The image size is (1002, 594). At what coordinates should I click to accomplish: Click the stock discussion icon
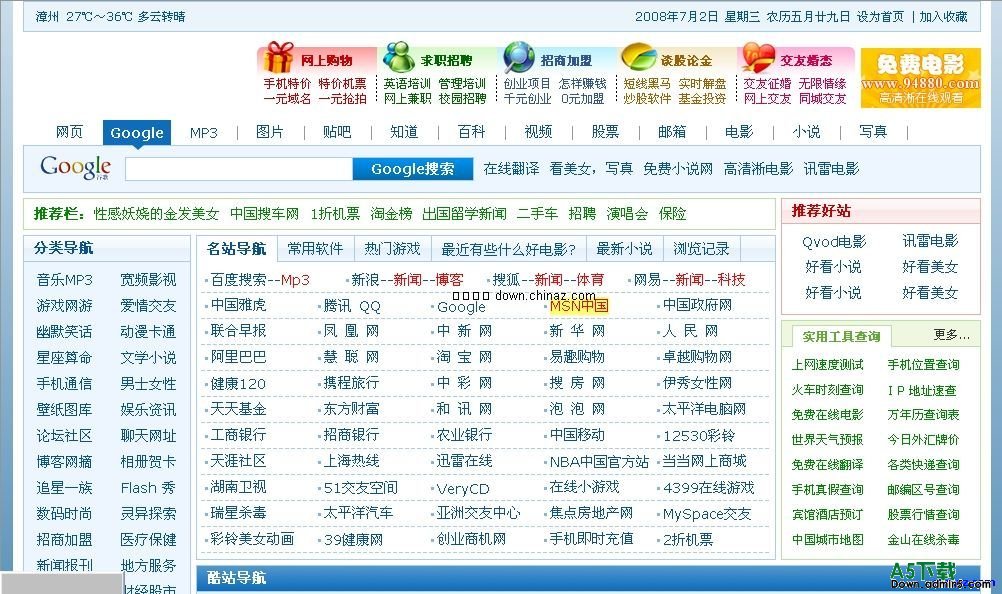tap(638, 57)
